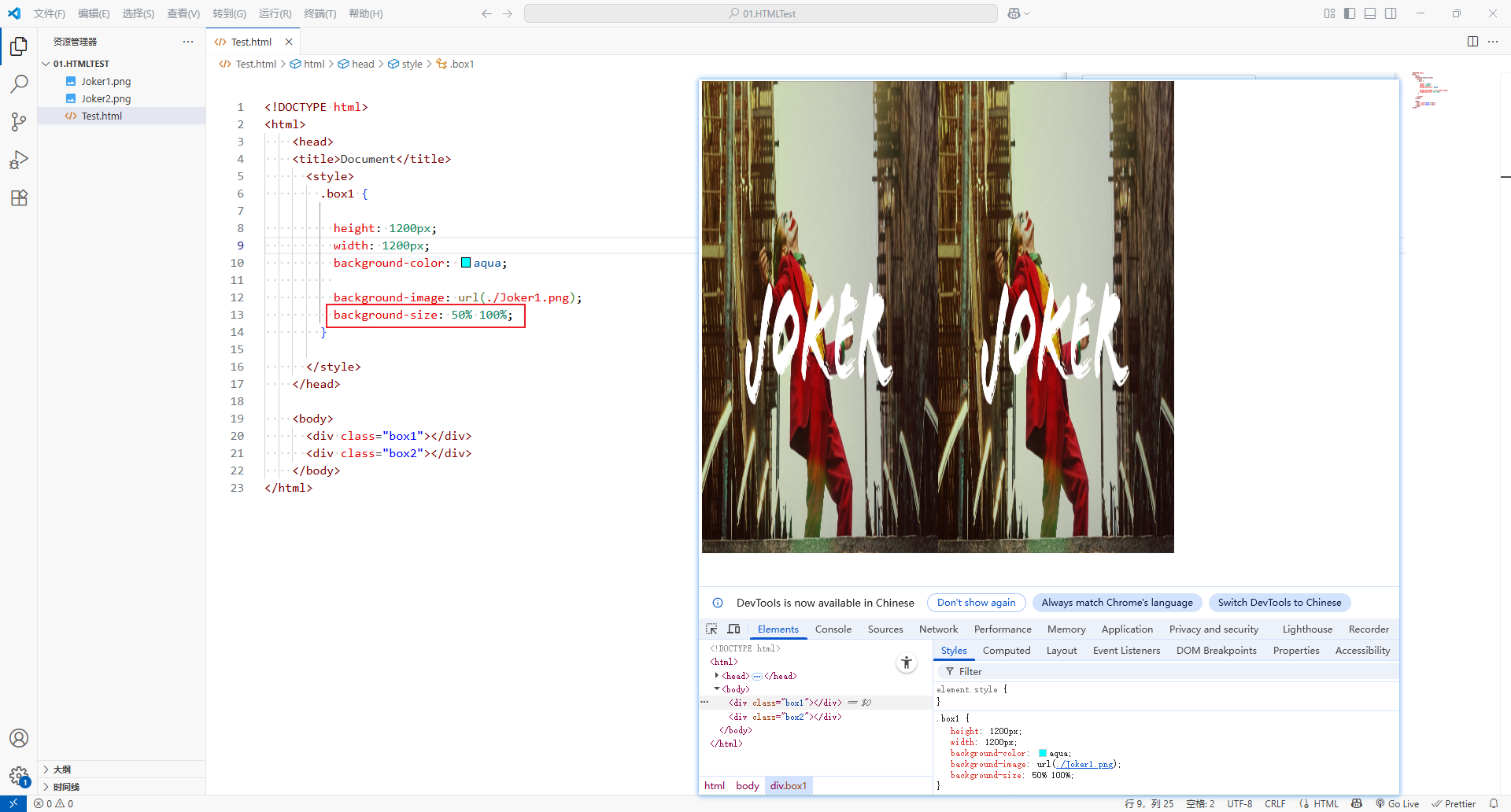Image resolution: width=1511 pixels, height=812 pixels.
Task: Open the Copilot icon beside command center
Action: pos(1014,13)
